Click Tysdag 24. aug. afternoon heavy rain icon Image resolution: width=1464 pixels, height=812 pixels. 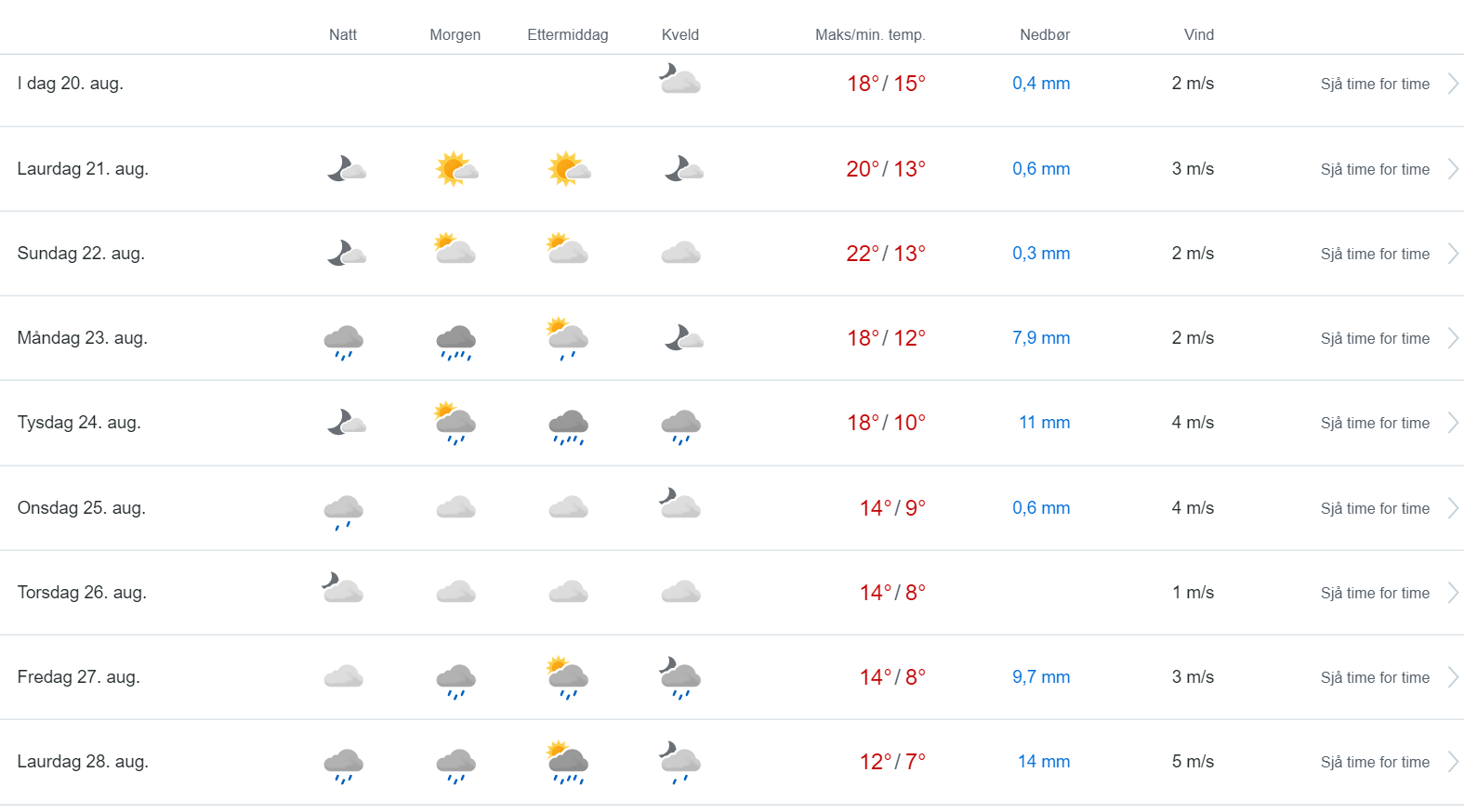point(568,426)
